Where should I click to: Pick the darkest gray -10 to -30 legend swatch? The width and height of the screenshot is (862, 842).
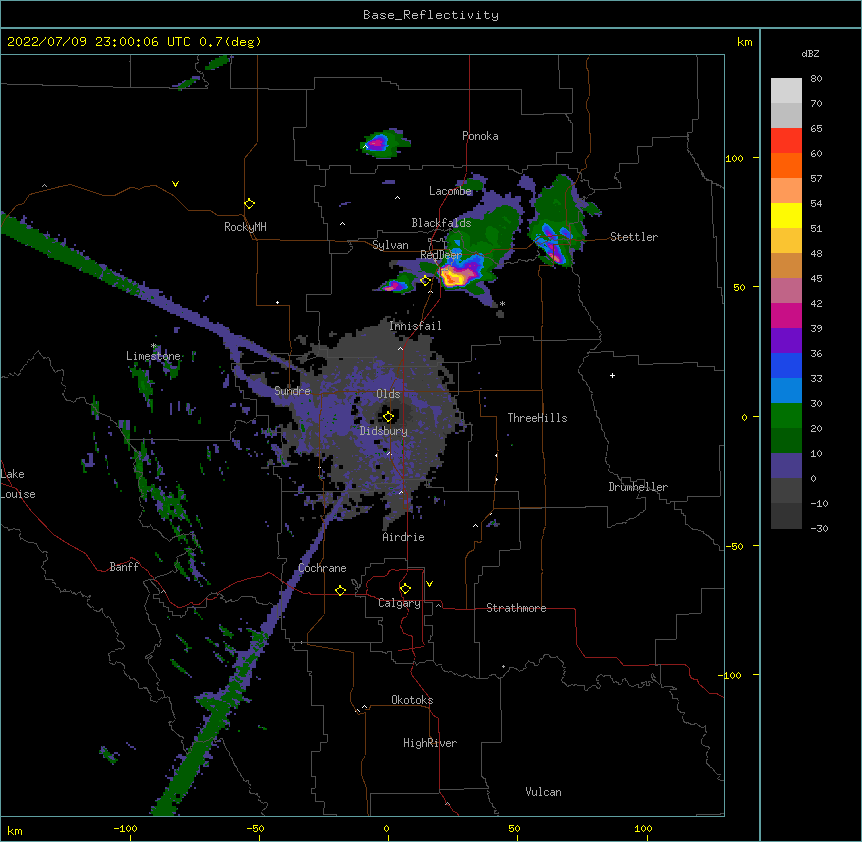click(786, 516)
